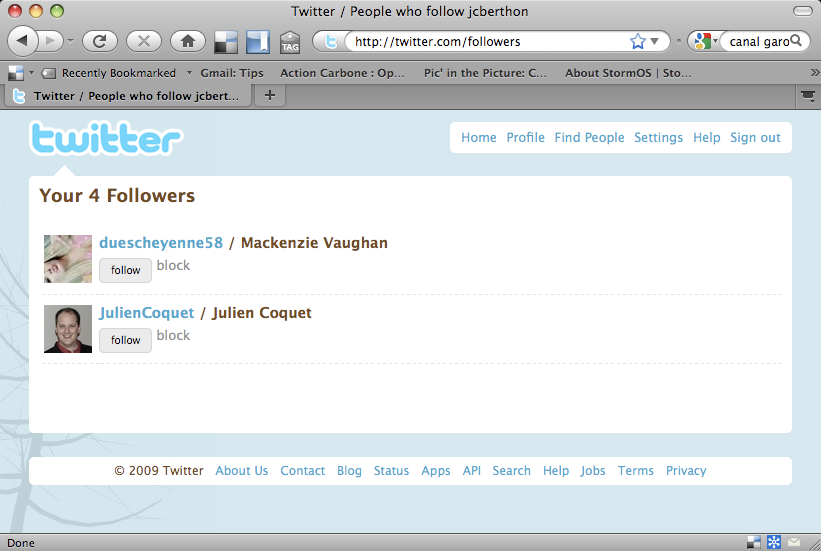Open Profile in Twitter navigation
This screenshot has width=821, height=551.
(525, 138)
